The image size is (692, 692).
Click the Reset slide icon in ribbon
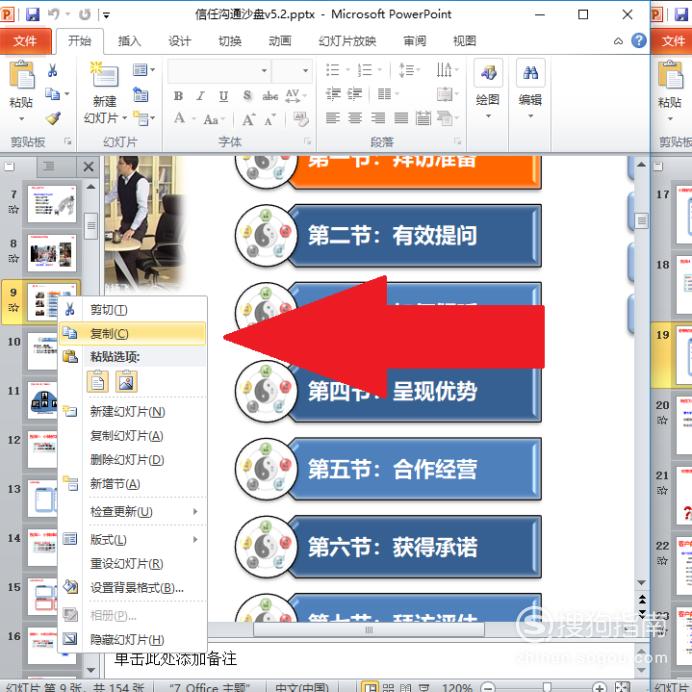pyautogui.click(x=141, y=94)
